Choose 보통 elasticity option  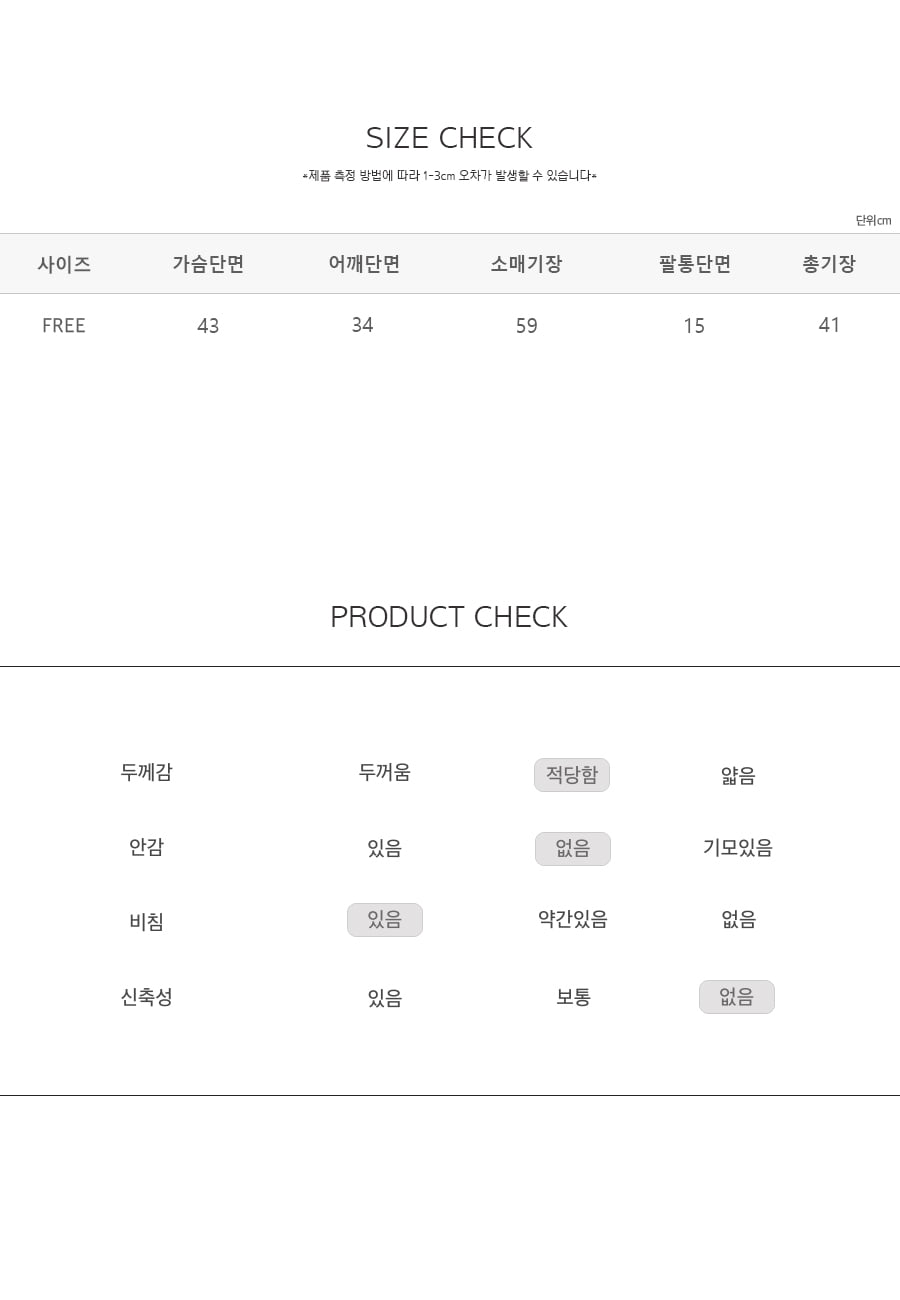click(x=574, y=997)
